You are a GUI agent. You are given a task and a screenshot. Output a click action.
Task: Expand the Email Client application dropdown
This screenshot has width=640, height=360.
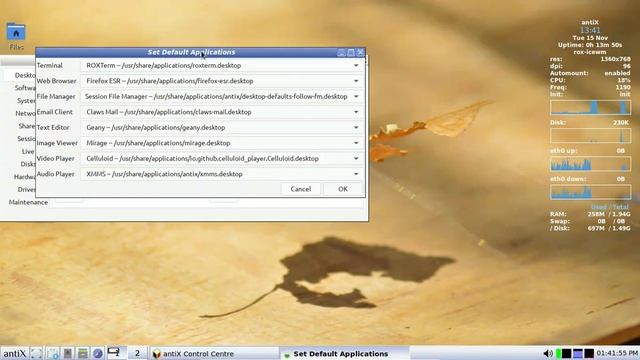tap(356, 112)
